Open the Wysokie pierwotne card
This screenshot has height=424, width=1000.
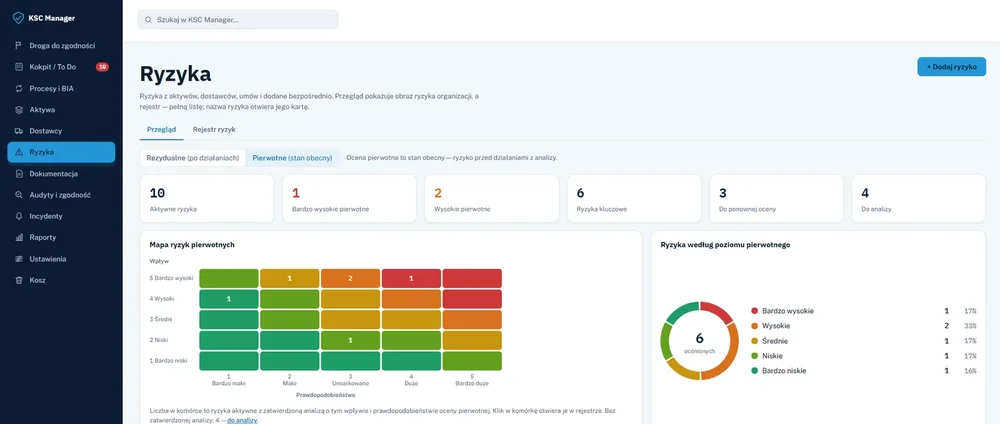(492, 199)
